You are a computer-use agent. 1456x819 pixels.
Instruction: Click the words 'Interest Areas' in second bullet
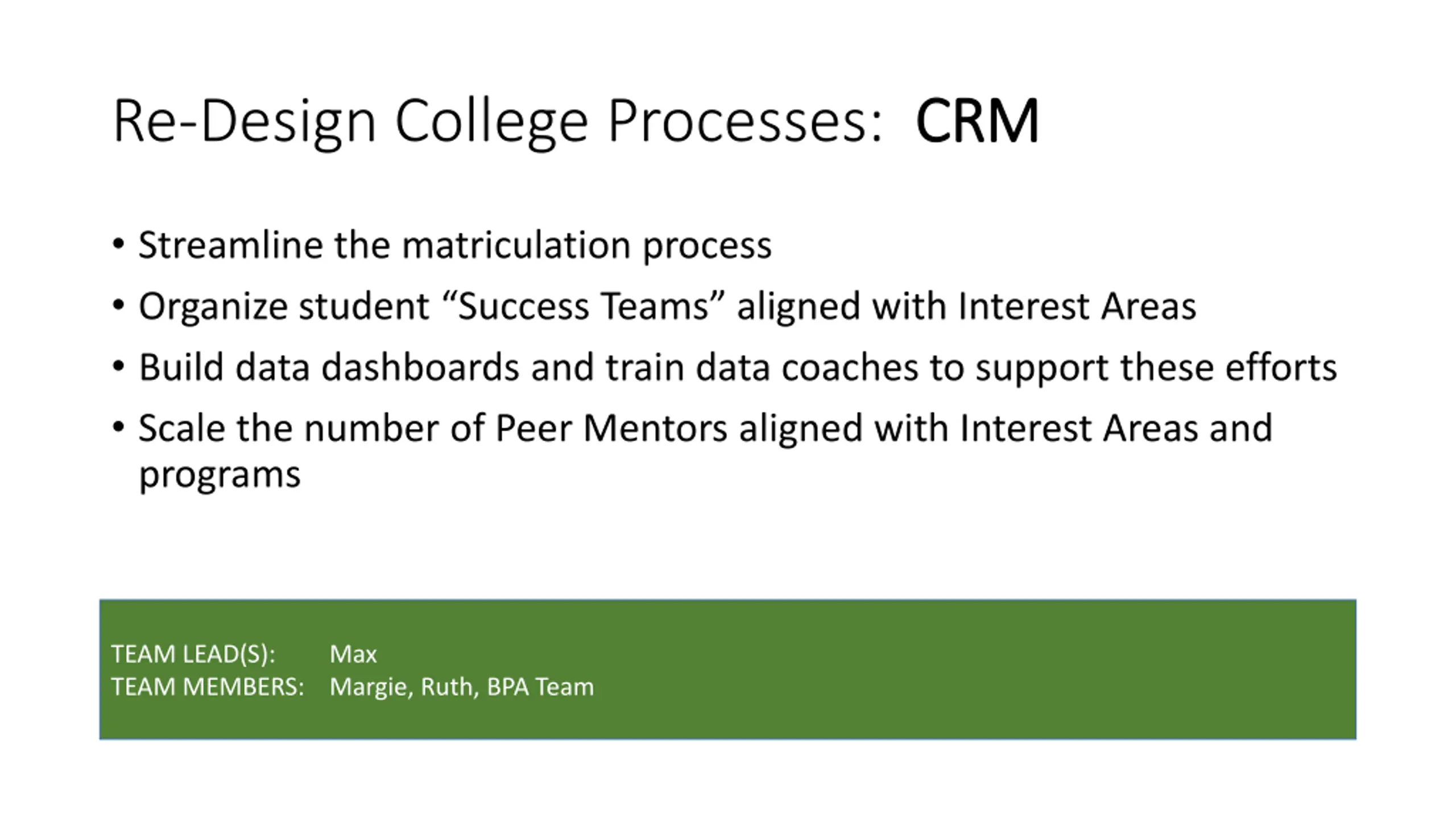[1077, 306]
